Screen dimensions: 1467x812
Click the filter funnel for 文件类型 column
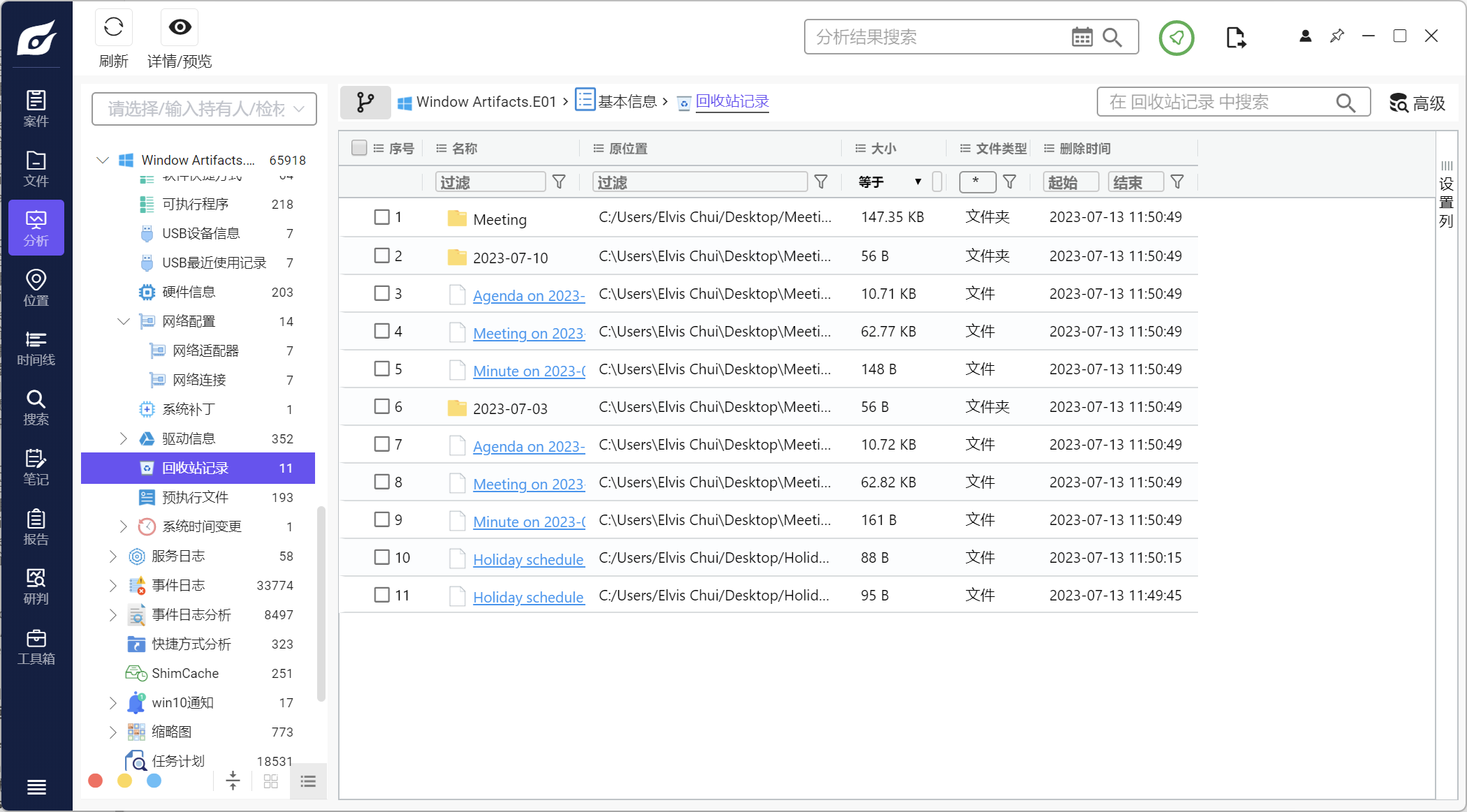click(1009, 182)
